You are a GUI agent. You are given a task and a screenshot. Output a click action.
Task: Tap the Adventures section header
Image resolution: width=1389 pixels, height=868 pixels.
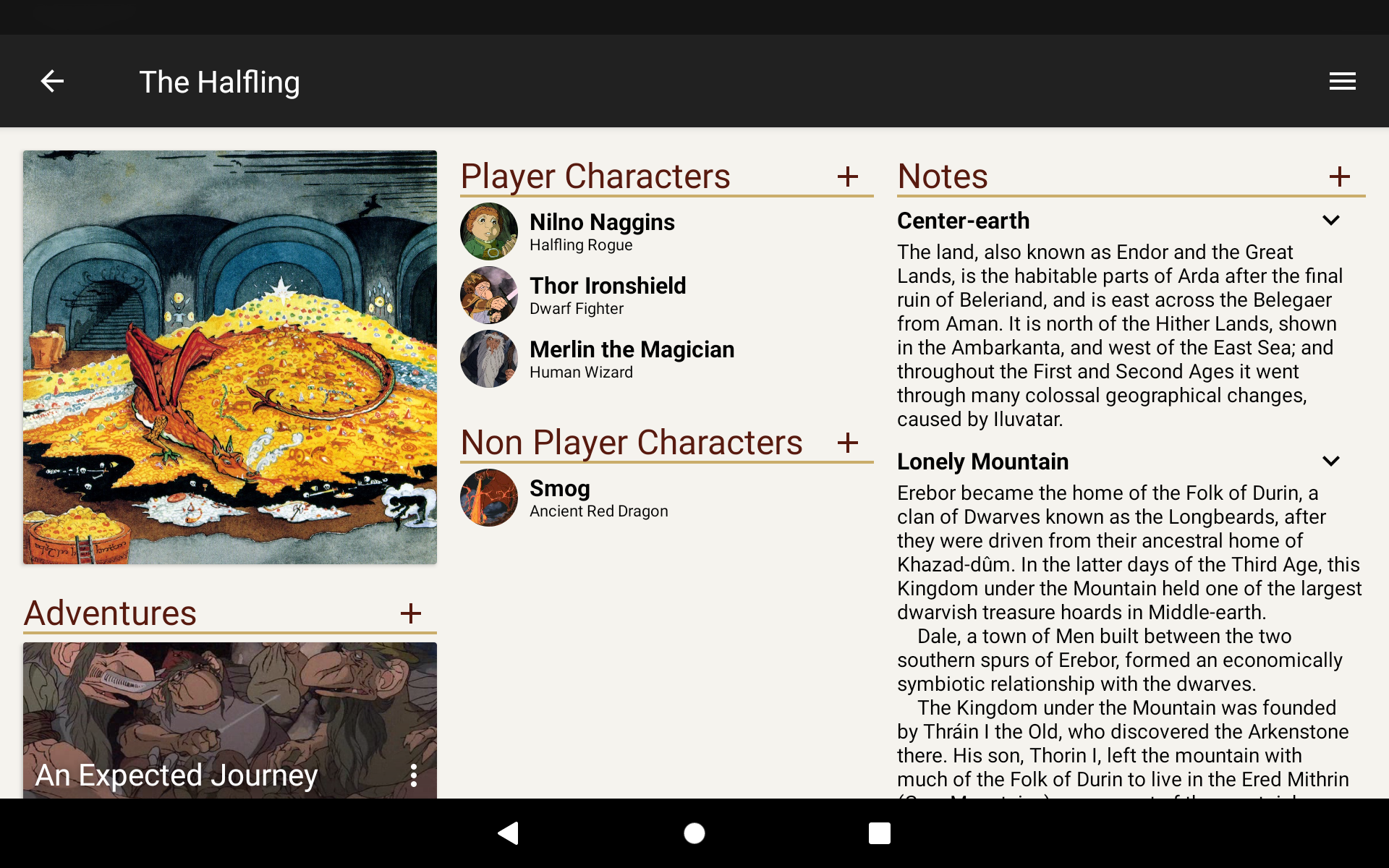pyautogui.click(x=110, y=613)
